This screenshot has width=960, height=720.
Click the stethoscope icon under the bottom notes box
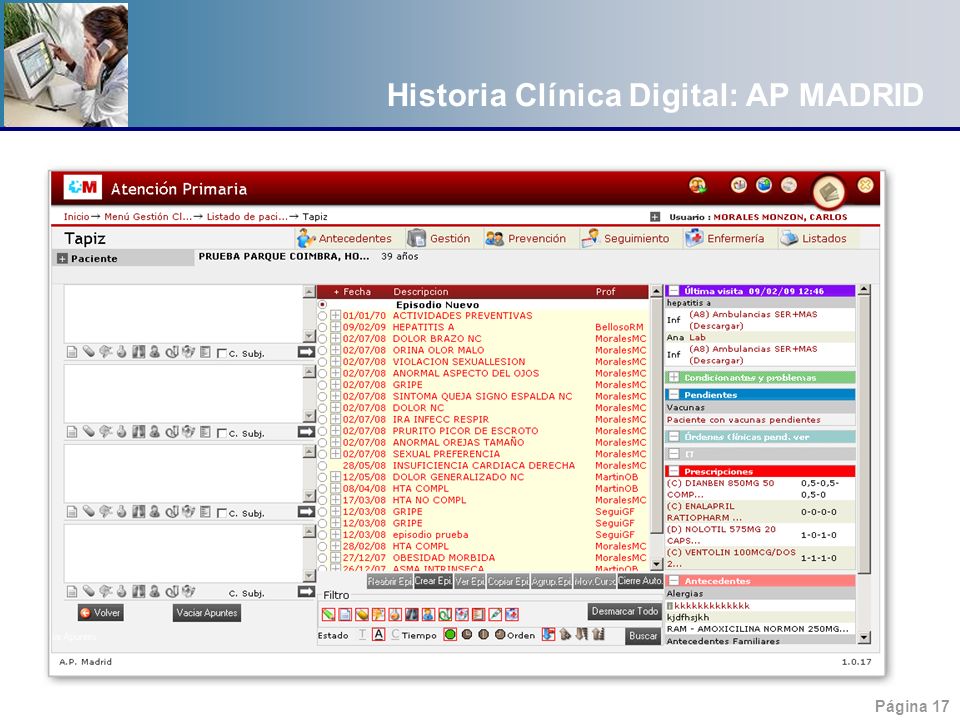click(171, 591)
